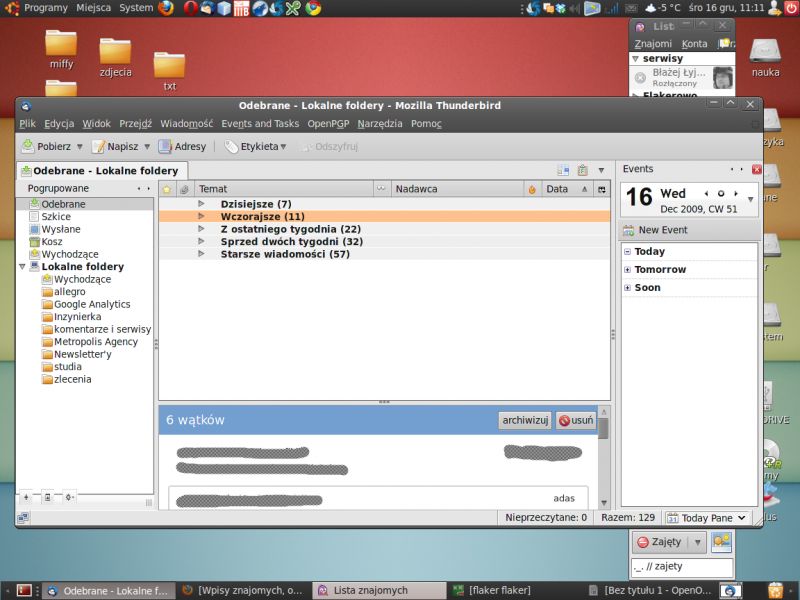Collapse the Today events section

pyautogui.click(x=628, y=252)
